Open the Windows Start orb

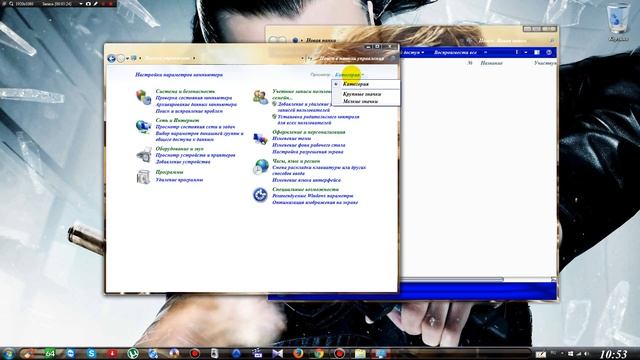8,353
